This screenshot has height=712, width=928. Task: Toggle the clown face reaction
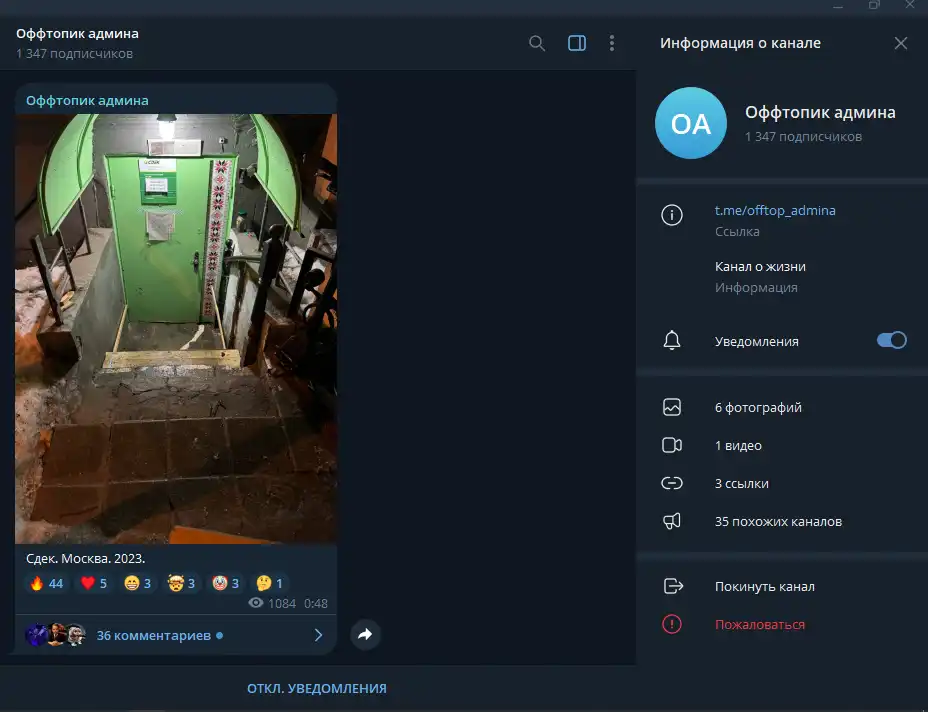point(225,584)
